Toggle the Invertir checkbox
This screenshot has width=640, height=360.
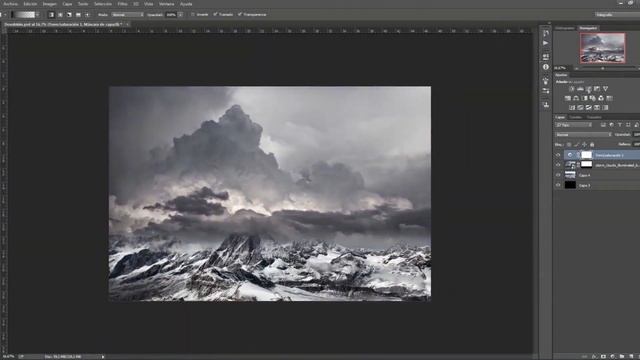click(x=193, y=15)
